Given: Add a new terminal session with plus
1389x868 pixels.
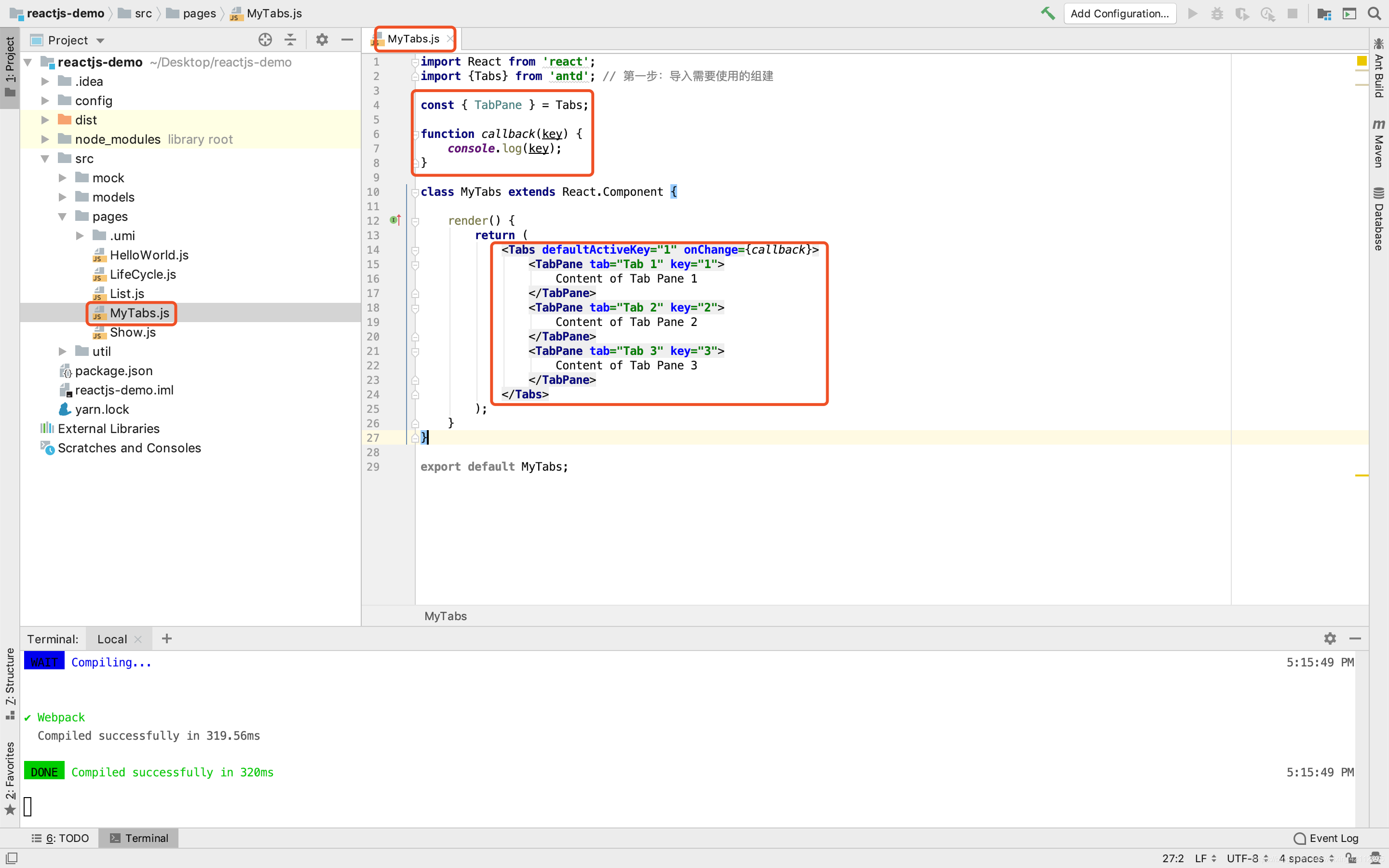Looking at the screenshot, I should point(166,638).
